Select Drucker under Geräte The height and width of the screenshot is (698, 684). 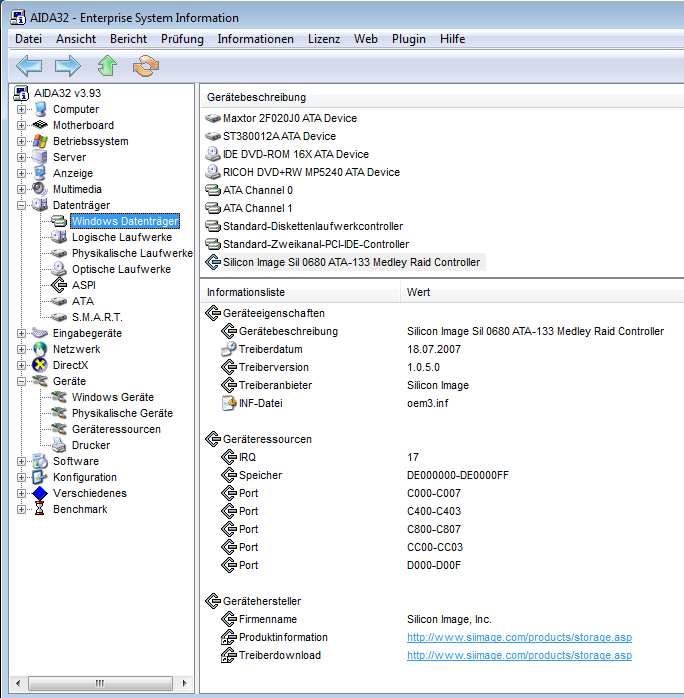coord(91,445)
